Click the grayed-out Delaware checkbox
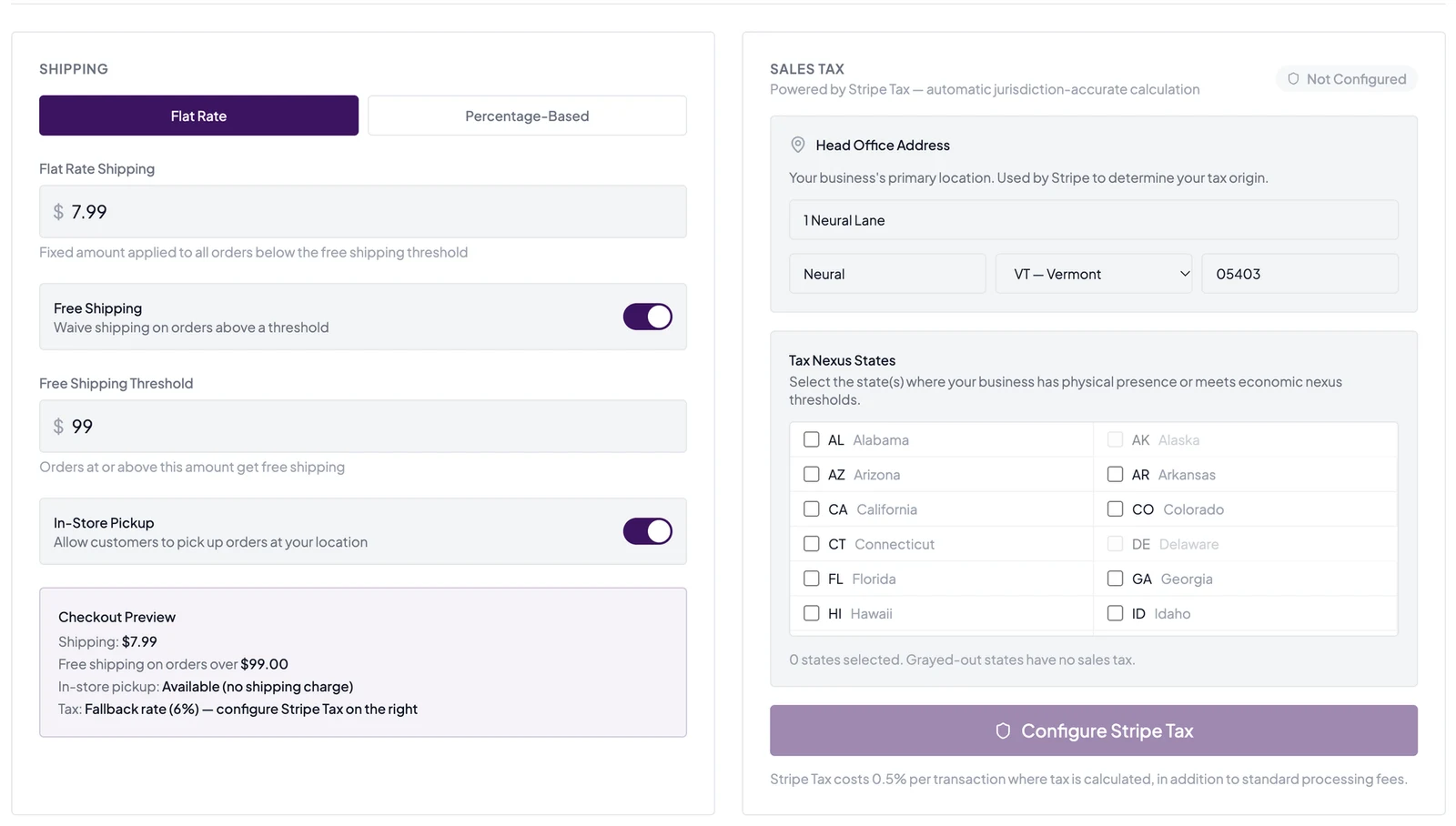Viewport: 1456px width, 826px height. pyautogui.click(x=1115, y=544)
